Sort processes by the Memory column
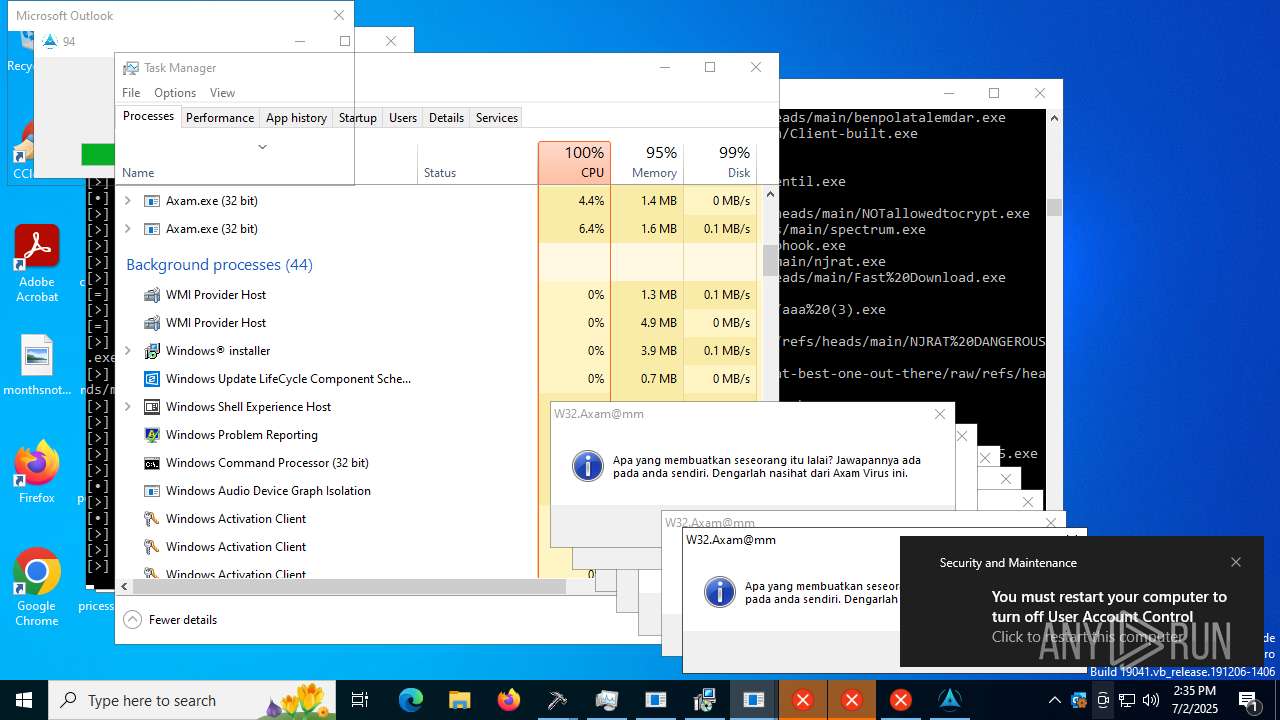 [647, 163]
